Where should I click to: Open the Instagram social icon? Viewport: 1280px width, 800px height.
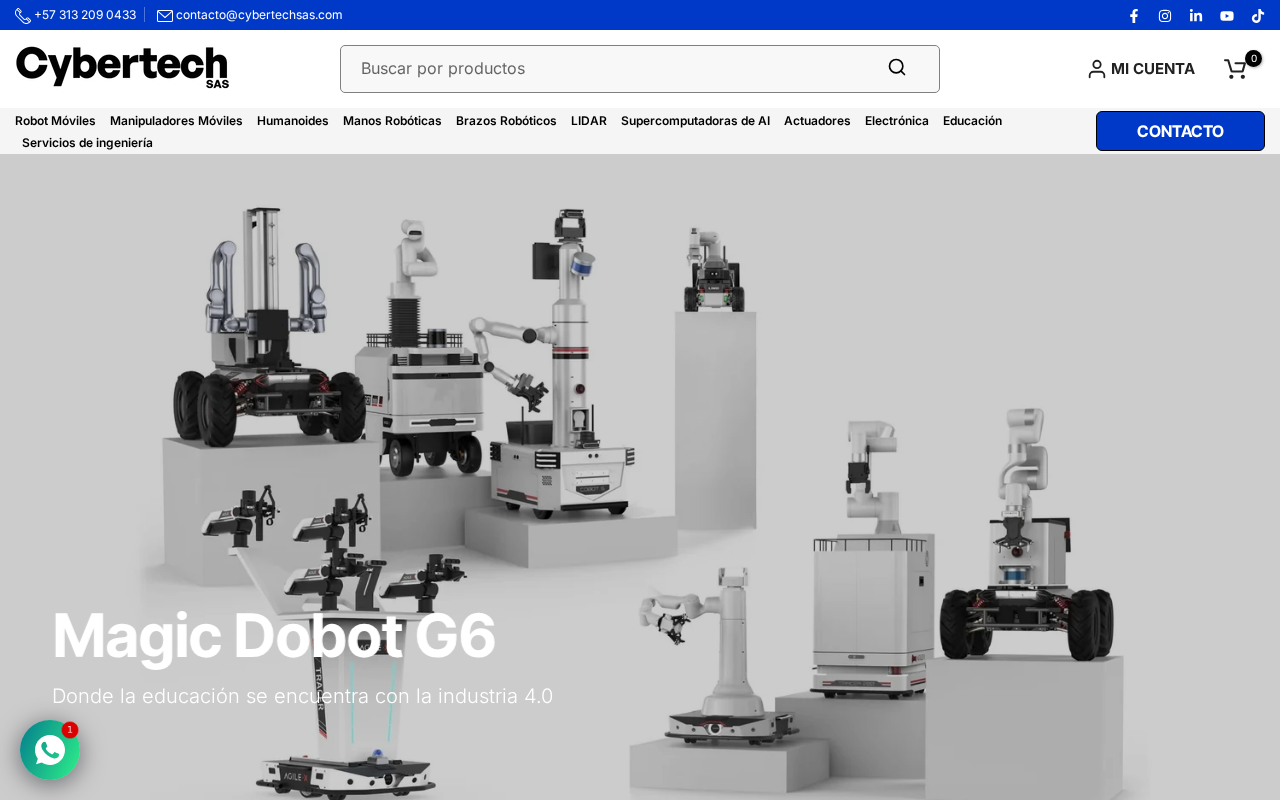[x=1165, y=15]
